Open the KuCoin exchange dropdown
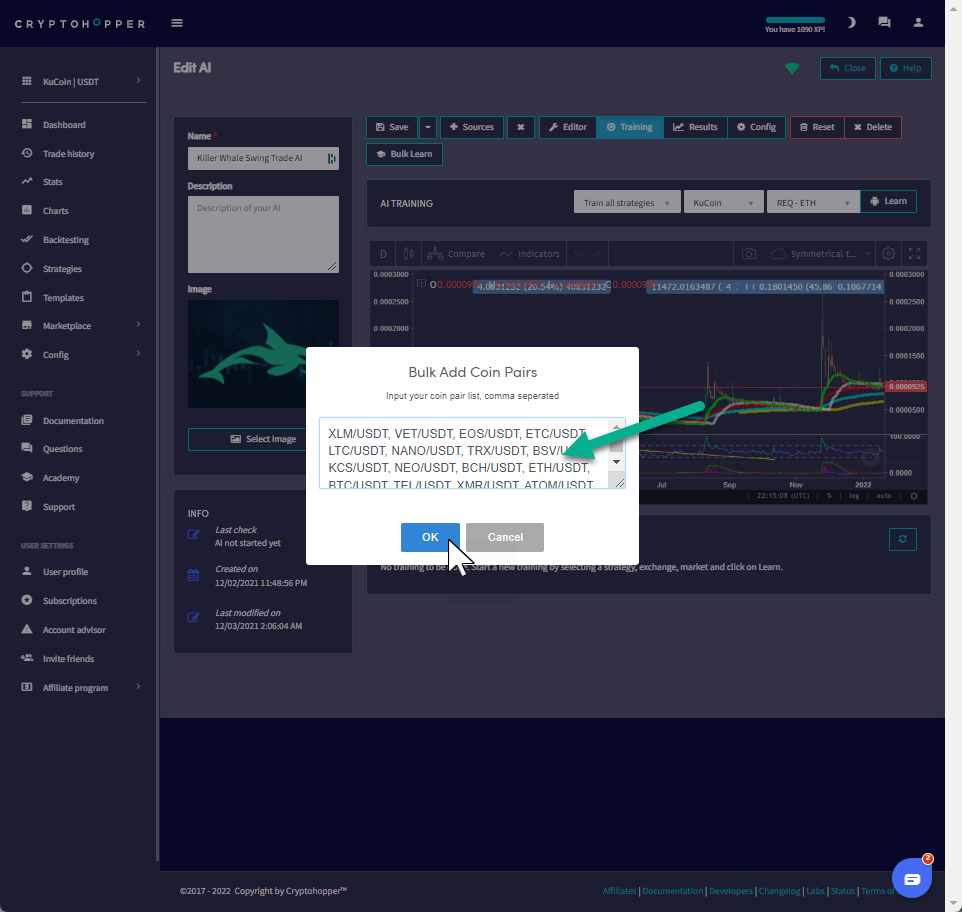 722,202
